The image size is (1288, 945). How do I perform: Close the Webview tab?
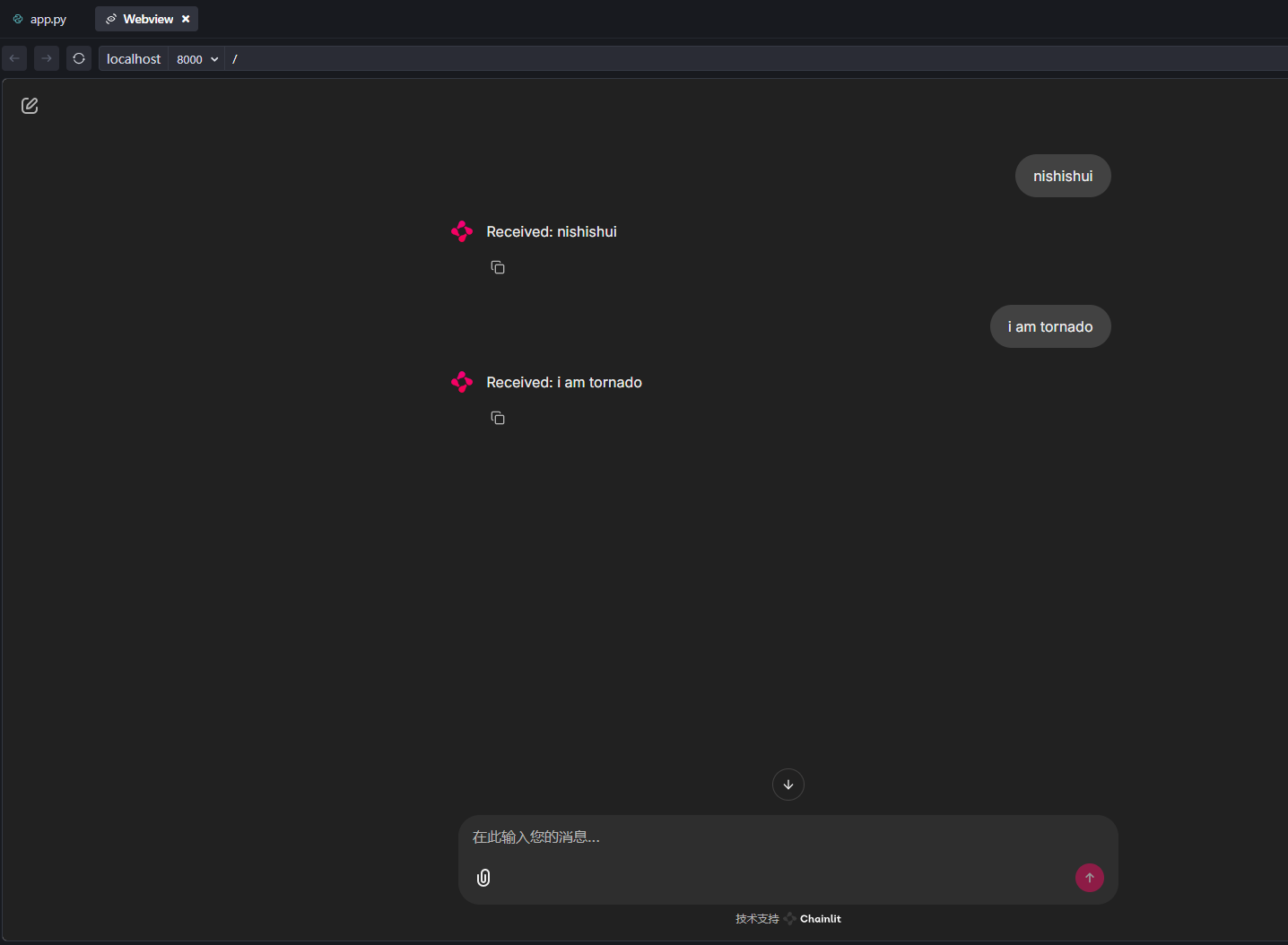186,19
